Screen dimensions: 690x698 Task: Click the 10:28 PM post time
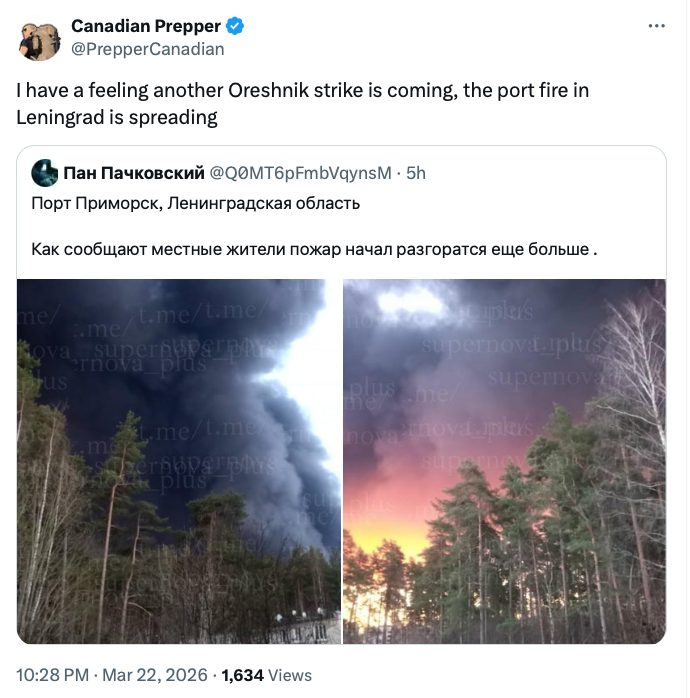tap(52, 675)
